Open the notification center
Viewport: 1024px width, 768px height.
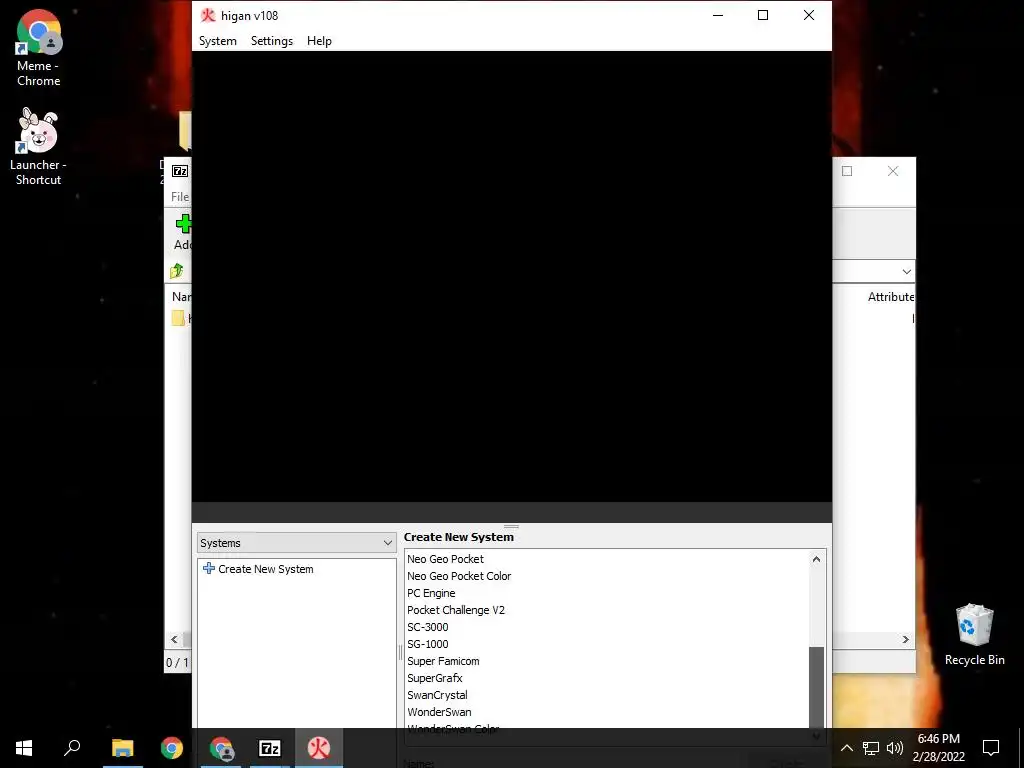tap(991, 748)
